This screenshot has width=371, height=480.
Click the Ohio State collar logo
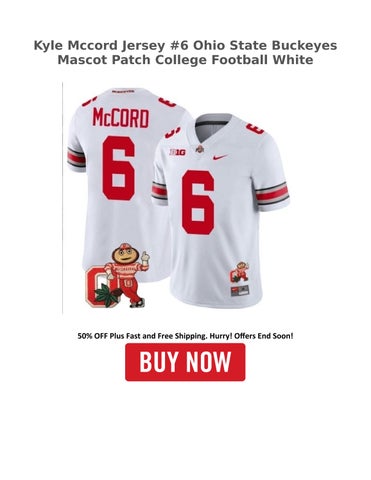199,150
